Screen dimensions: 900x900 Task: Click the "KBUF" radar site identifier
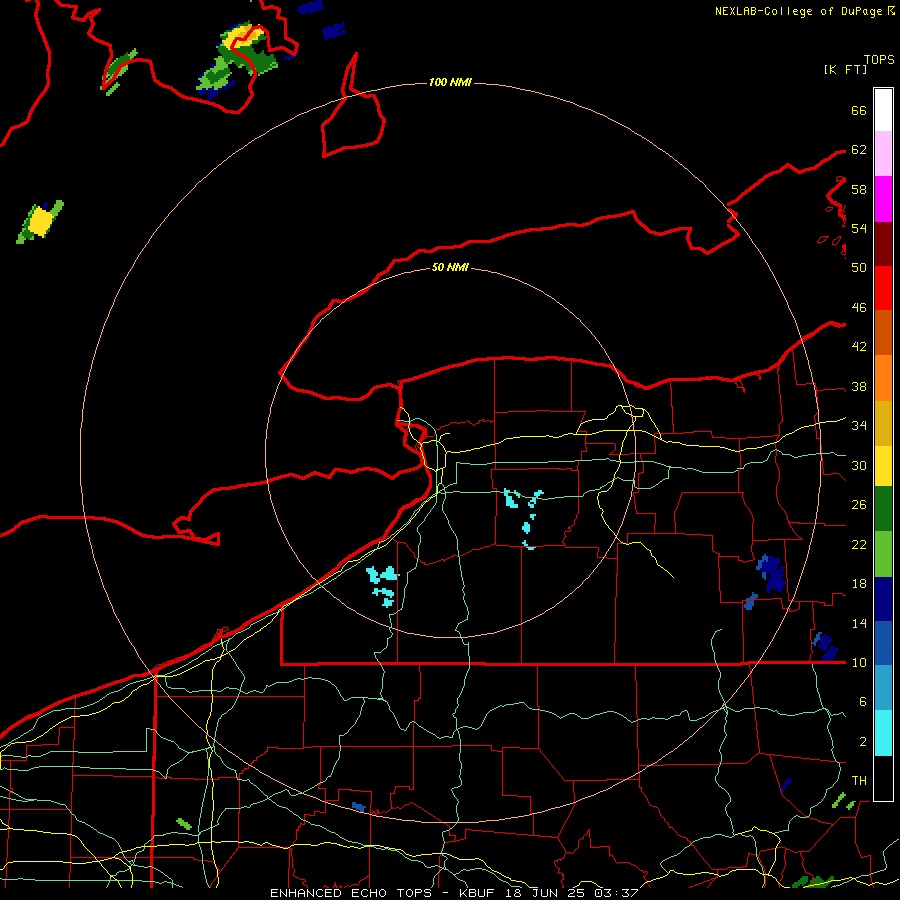pos(479,893)
